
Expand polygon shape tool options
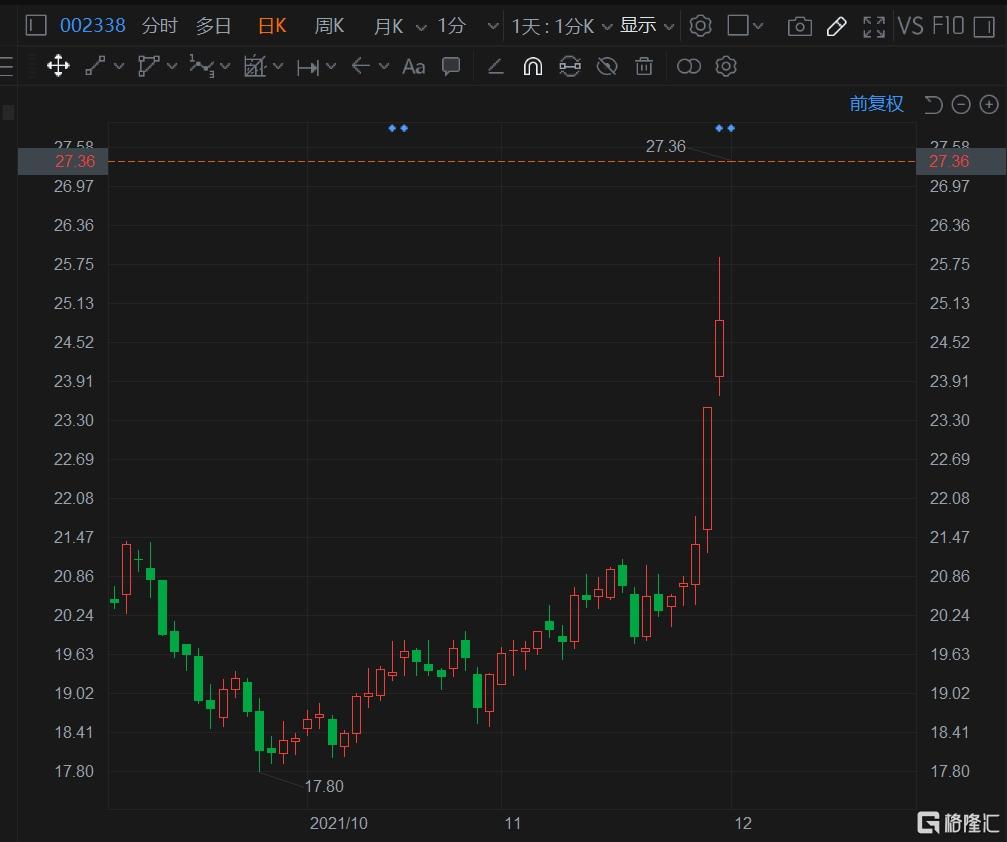(172, 66)
